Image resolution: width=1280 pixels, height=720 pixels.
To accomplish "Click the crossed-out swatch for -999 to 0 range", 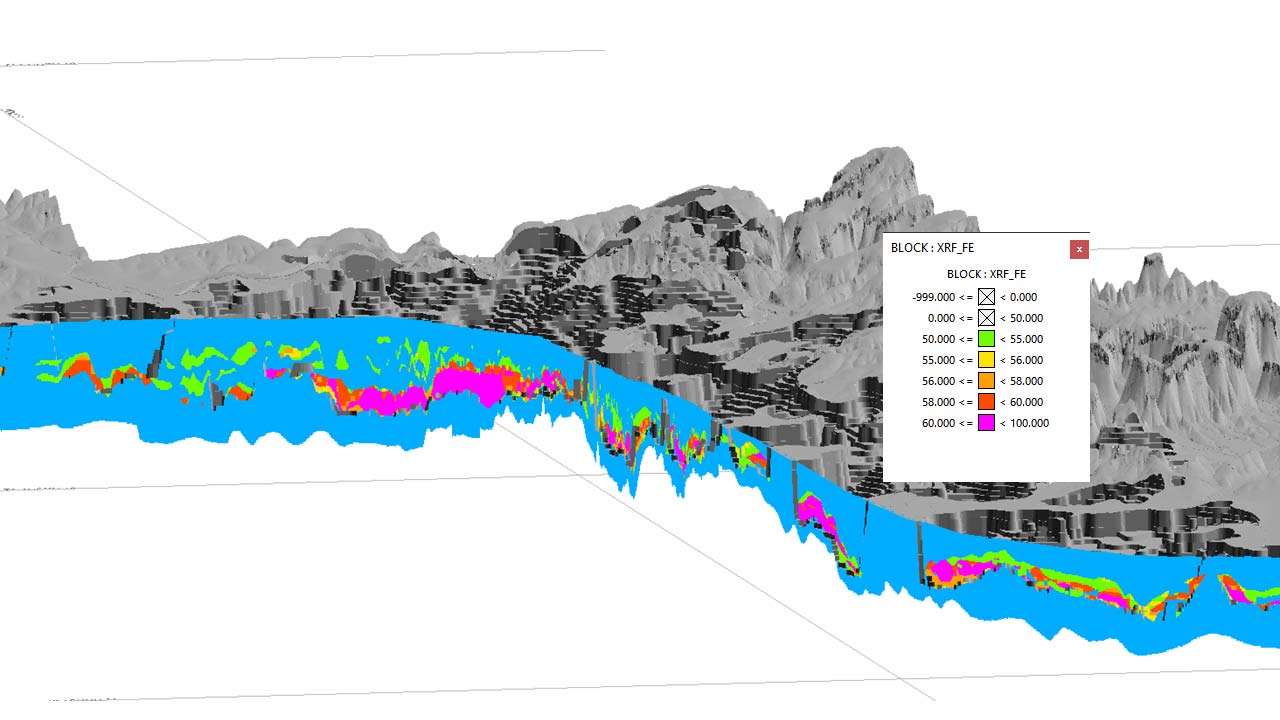I will [985, 297].
